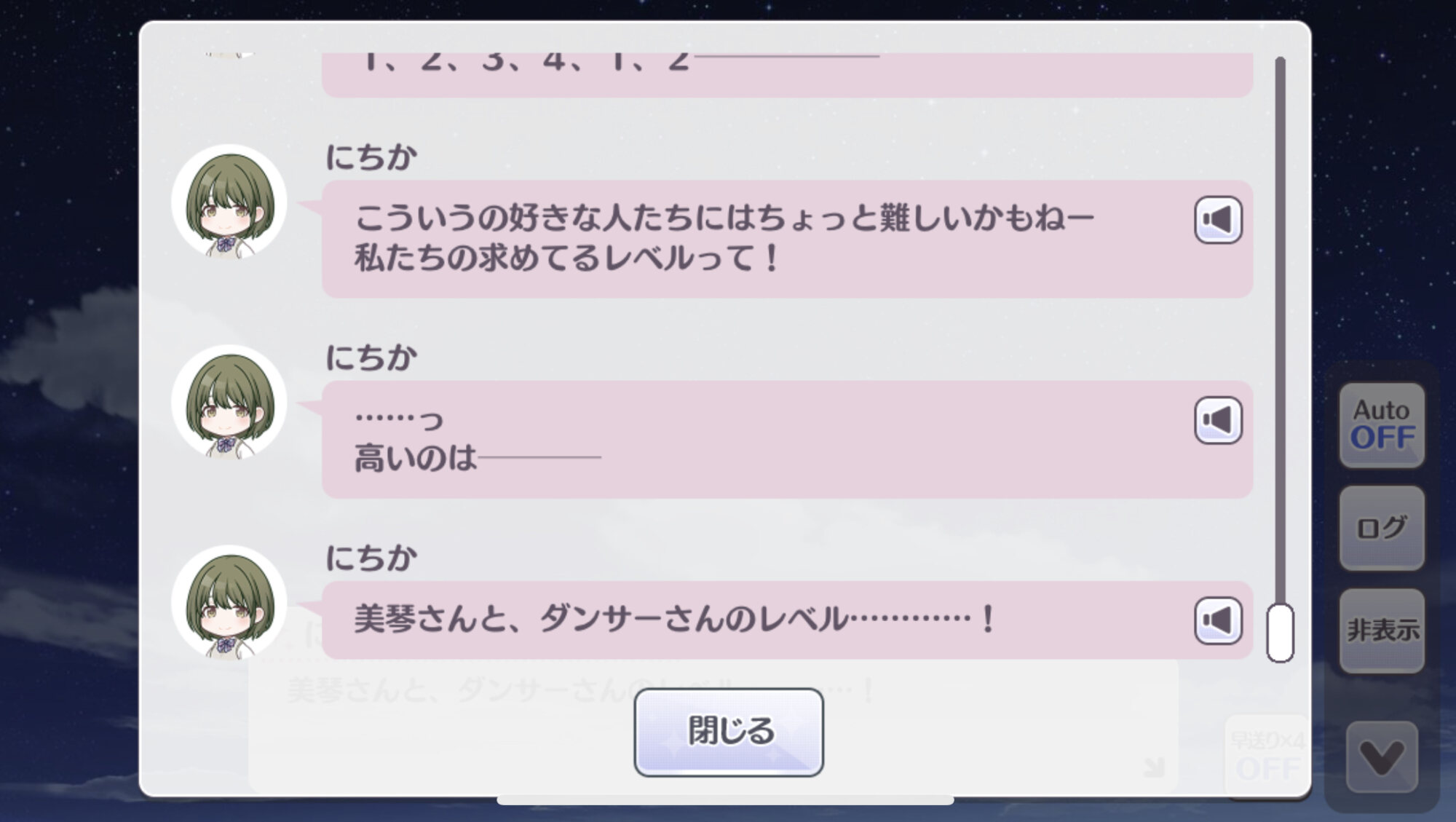Click Nichika avatar beside 美琴さん message
This screenshot has height=822, width=1456.
[229, 602]
